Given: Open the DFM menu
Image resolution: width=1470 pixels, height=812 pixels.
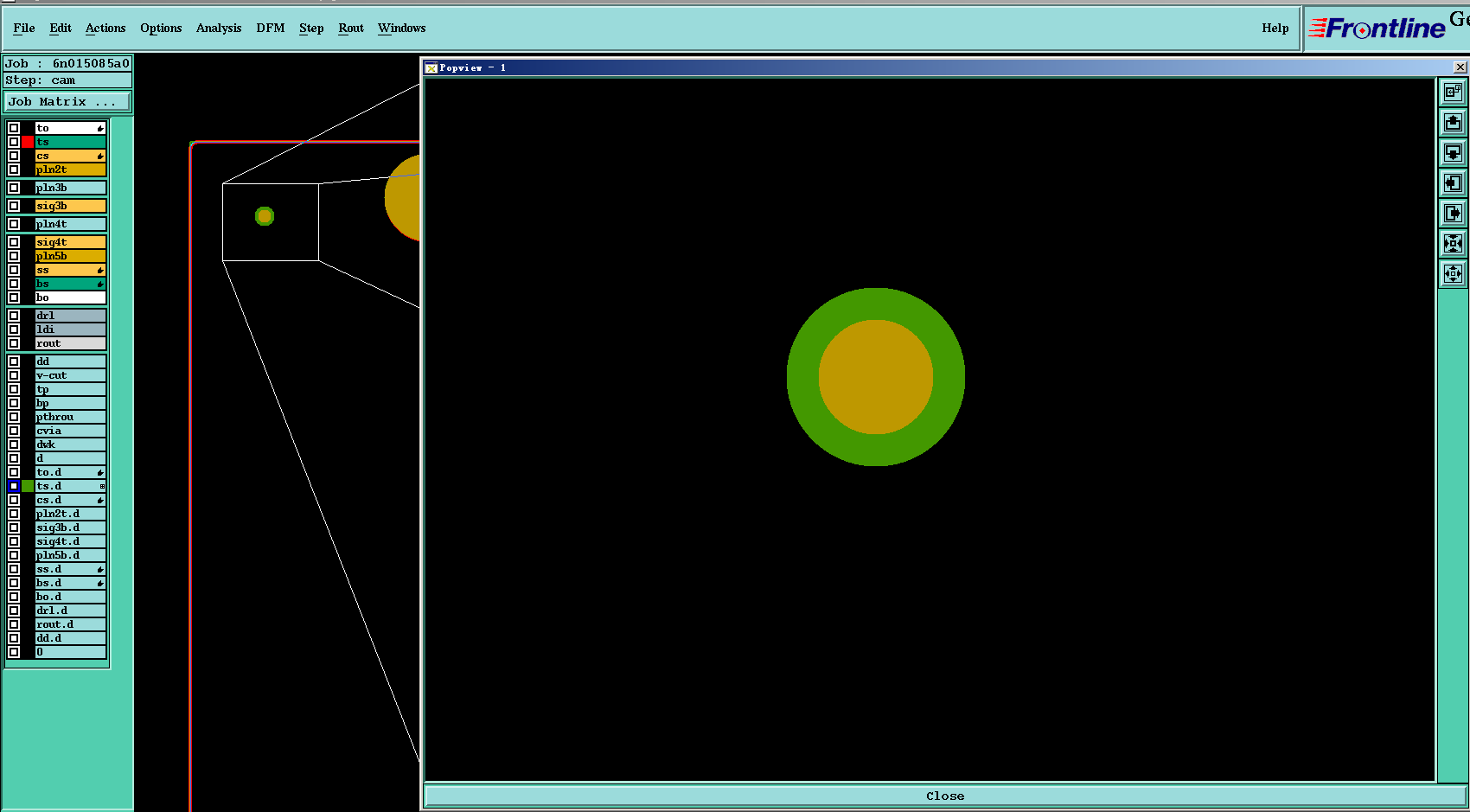Looking at the screenshot, I should (271, 28).
